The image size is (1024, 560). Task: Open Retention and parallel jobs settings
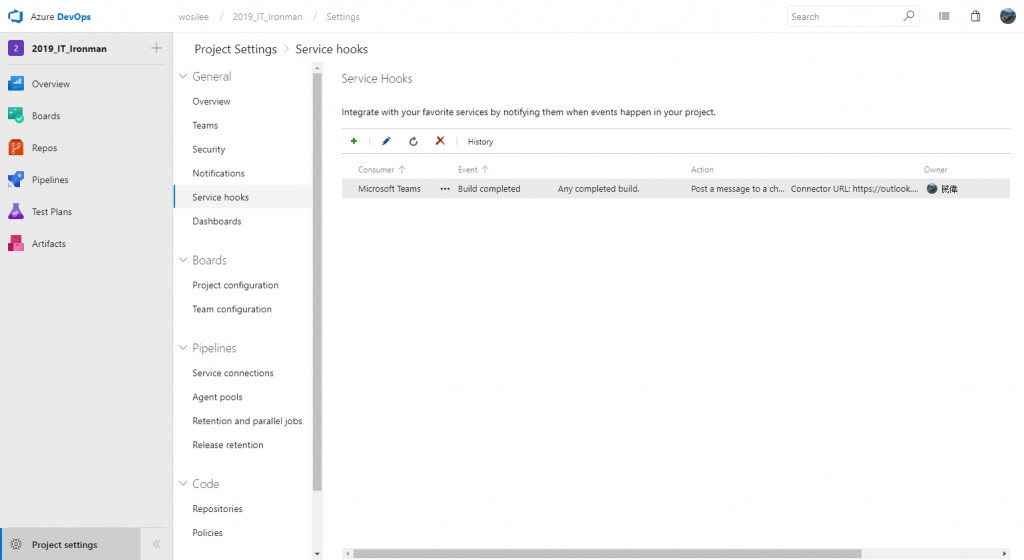point(247,421)
